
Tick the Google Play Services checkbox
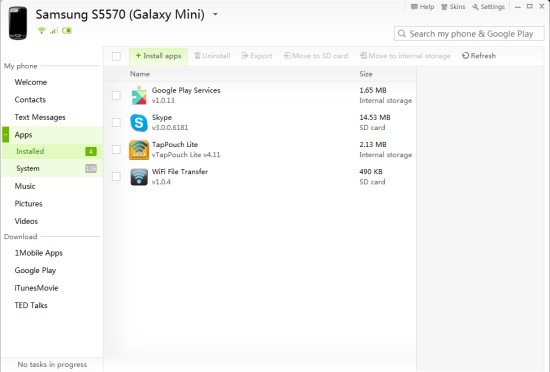coord(116,95)
